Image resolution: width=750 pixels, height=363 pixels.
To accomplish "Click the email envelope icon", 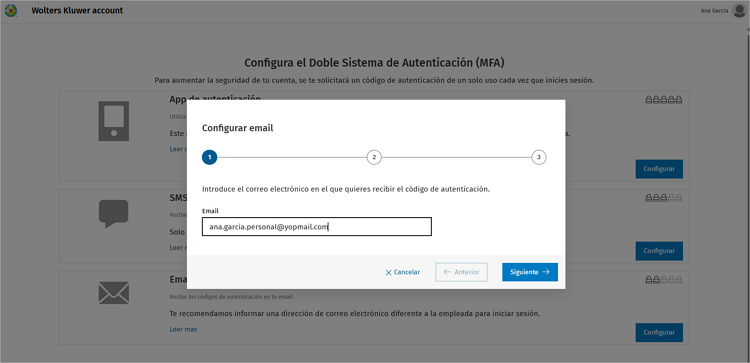I will coord(114,293).
